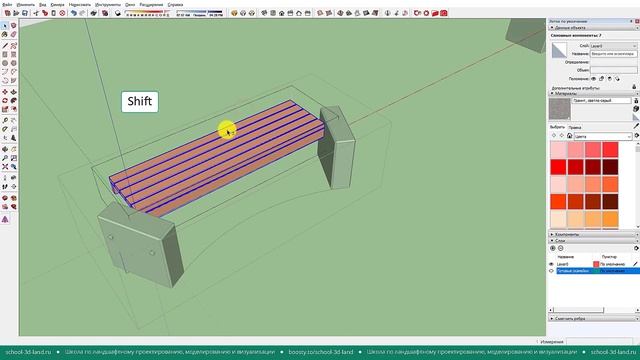
Task: Toggle visibility of Layer0
Action: coord(551,264)
